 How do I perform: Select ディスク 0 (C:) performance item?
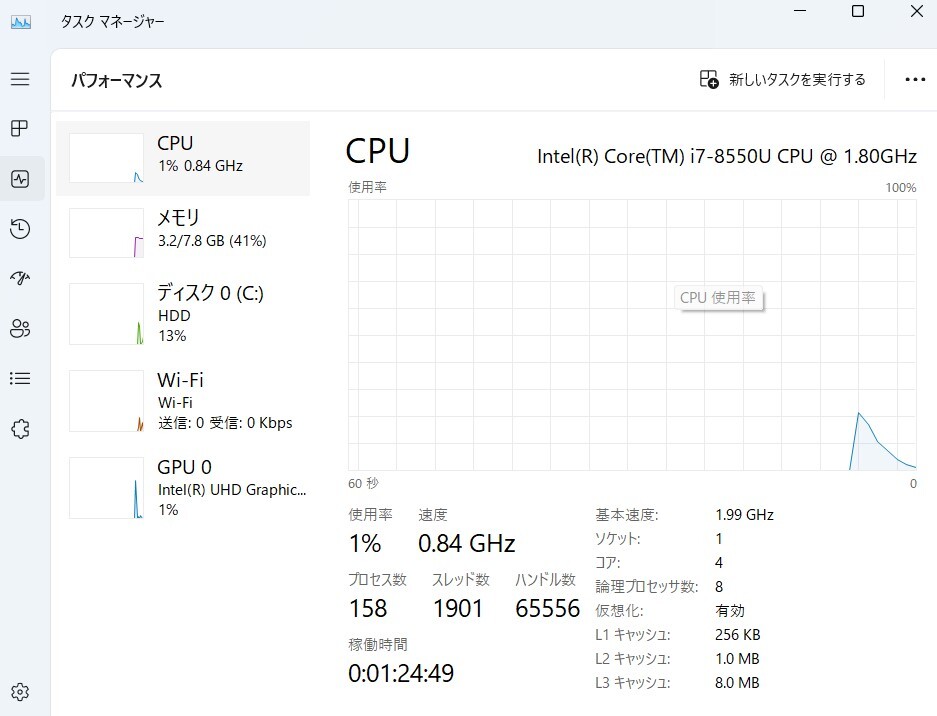pos(184,313)
